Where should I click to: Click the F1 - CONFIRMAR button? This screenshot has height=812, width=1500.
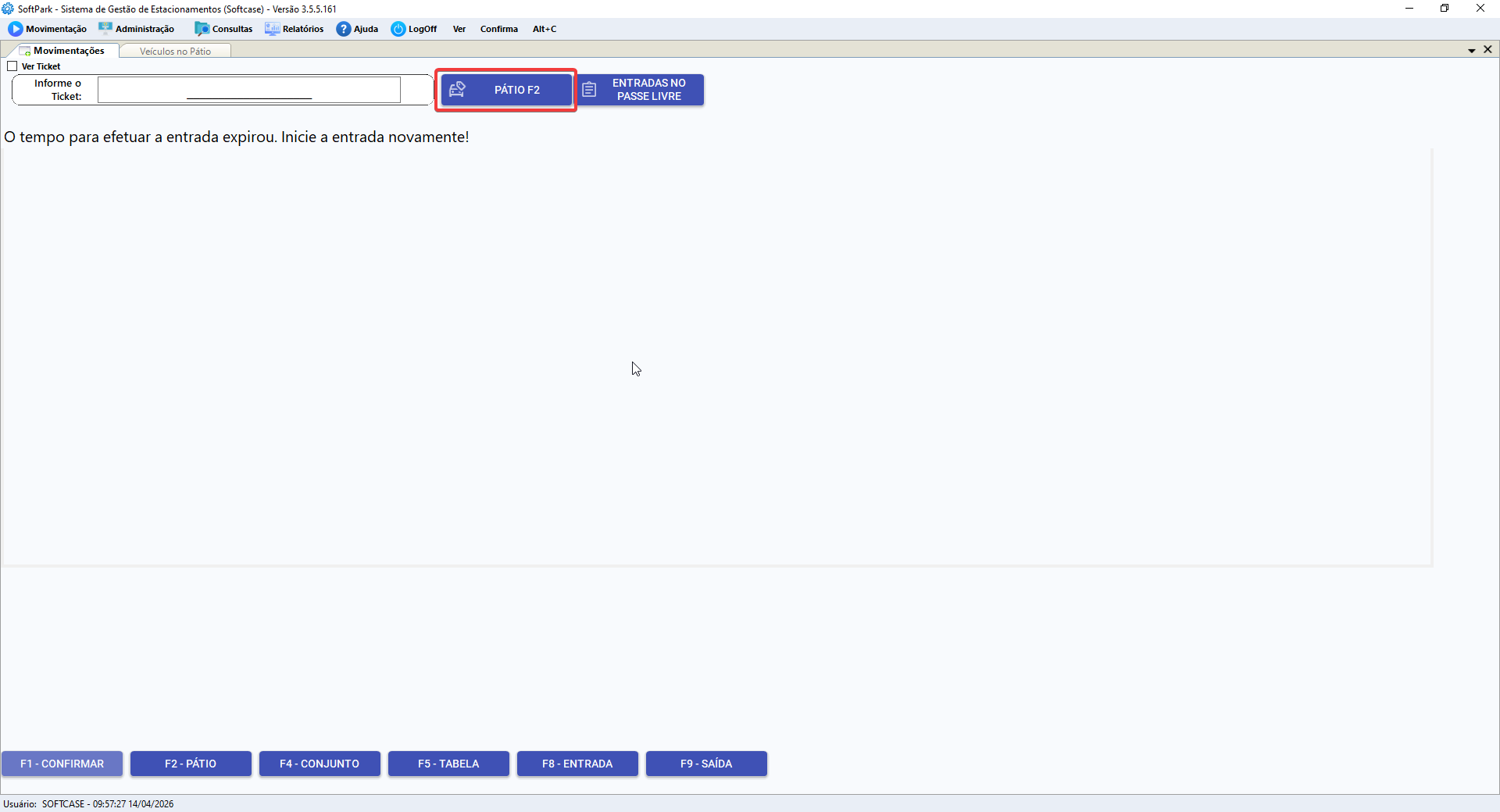pyautogui.click(x=62, y=764)
